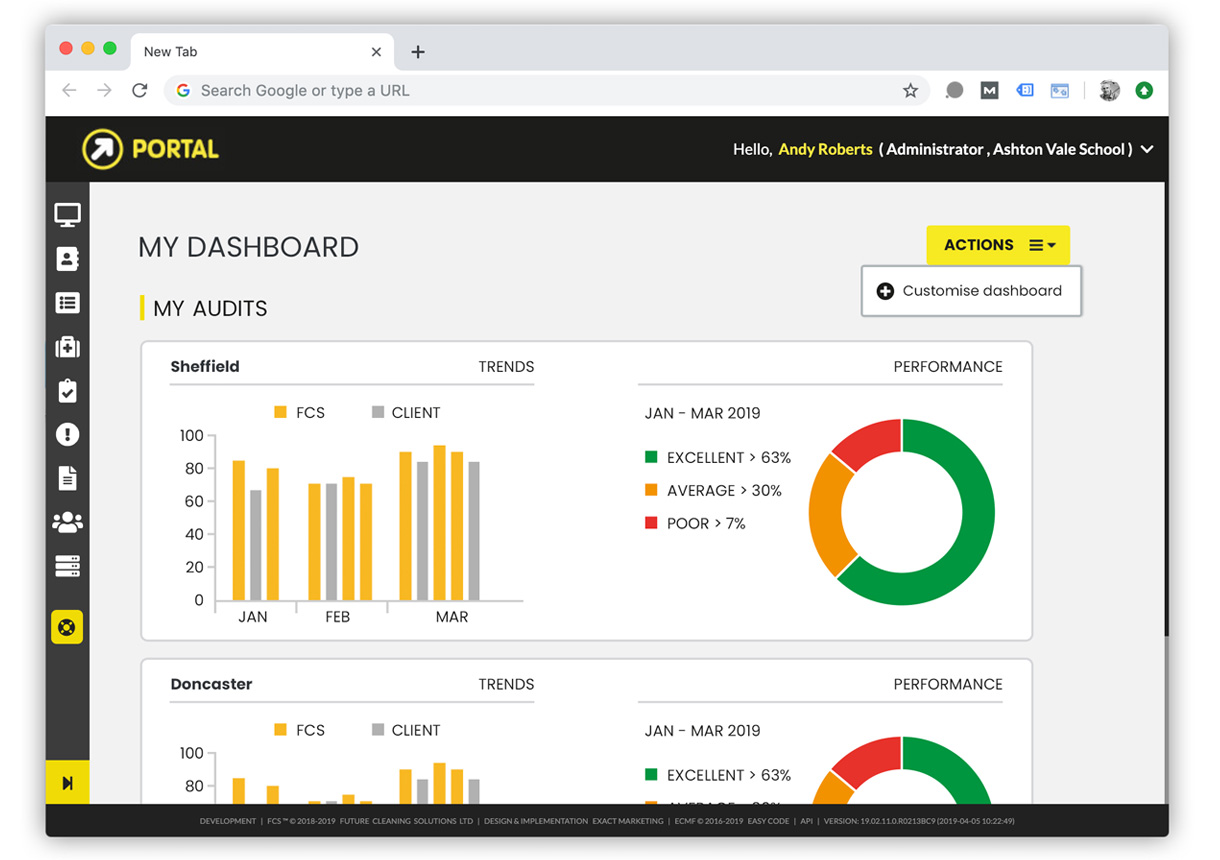
Task: Click the MAR label on Sheffield chart
Action: [x=452, y=617]
